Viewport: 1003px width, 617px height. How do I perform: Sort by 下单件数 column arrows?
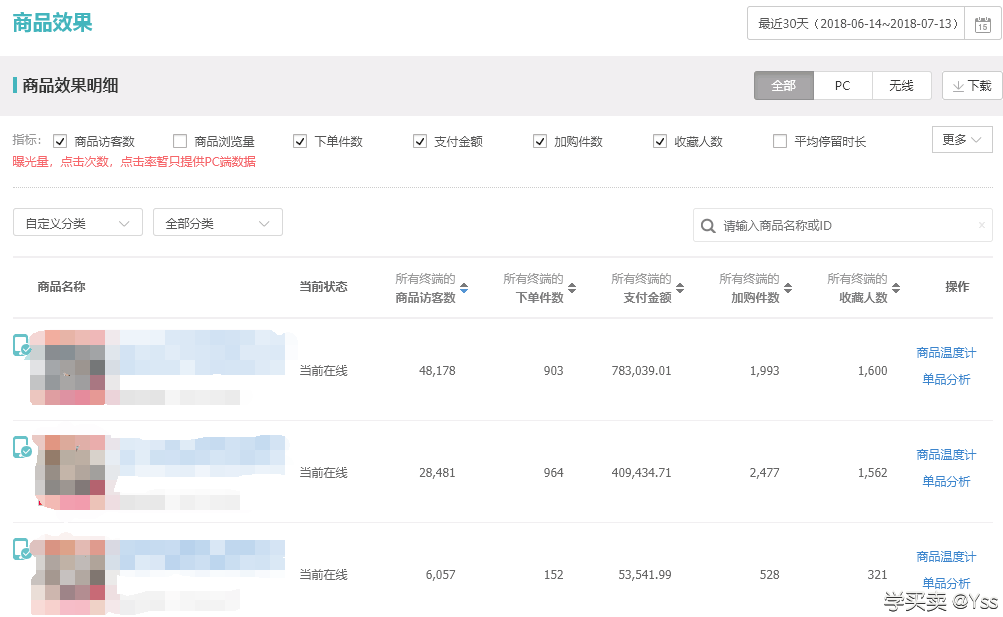coord(572,288)
